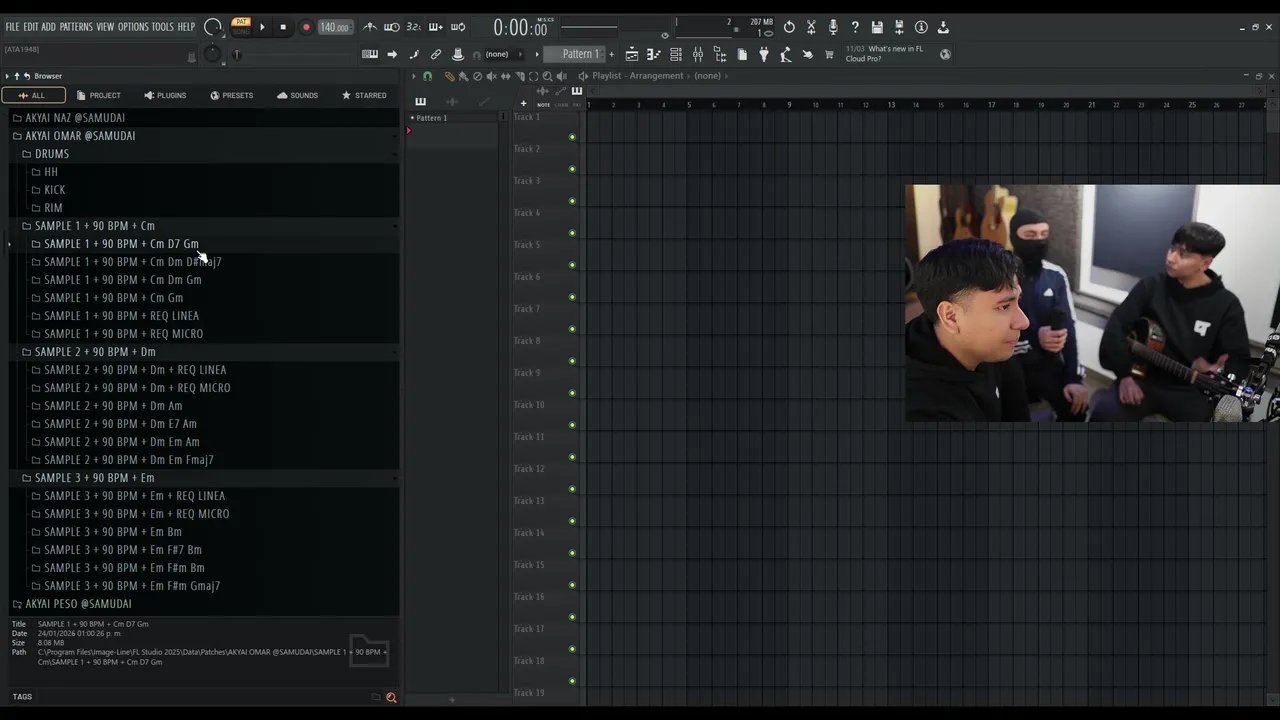This screenshot has height=720, width=1280.
Task: Switch to SONG mode
Action: (240, 32)
